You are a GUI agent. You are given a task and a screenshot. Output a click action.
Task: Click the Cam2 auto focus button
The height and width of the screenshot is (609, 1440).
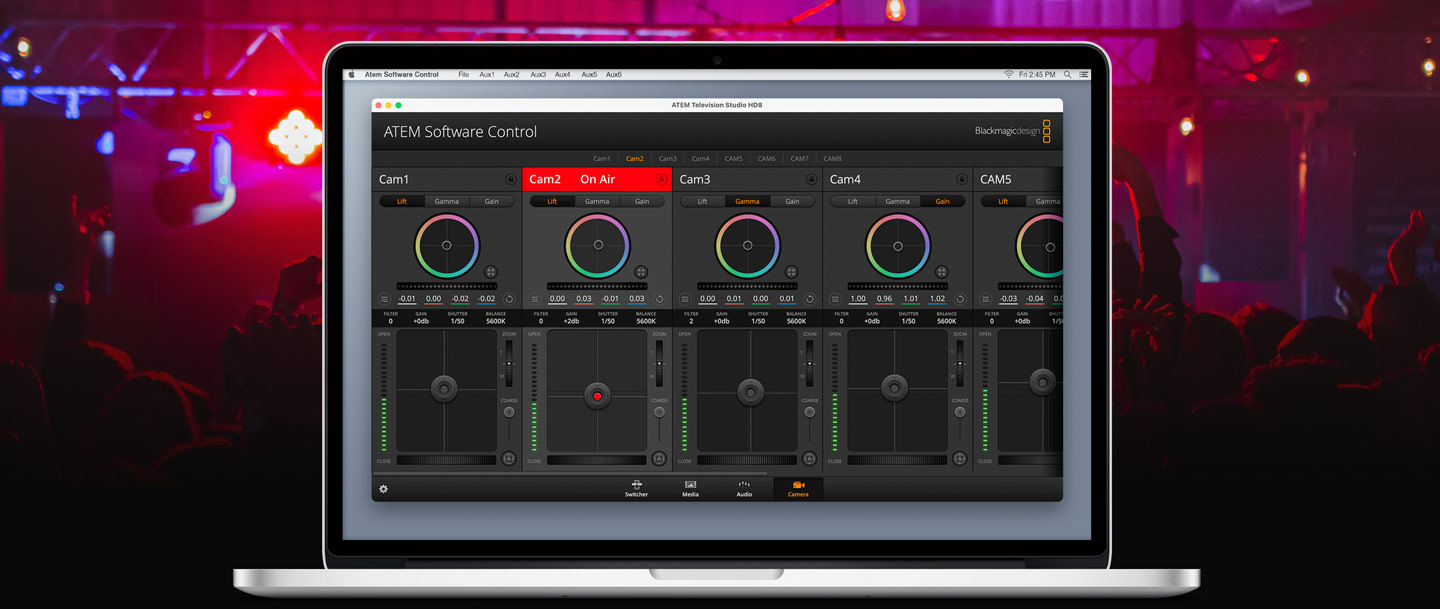click(659, 459)
